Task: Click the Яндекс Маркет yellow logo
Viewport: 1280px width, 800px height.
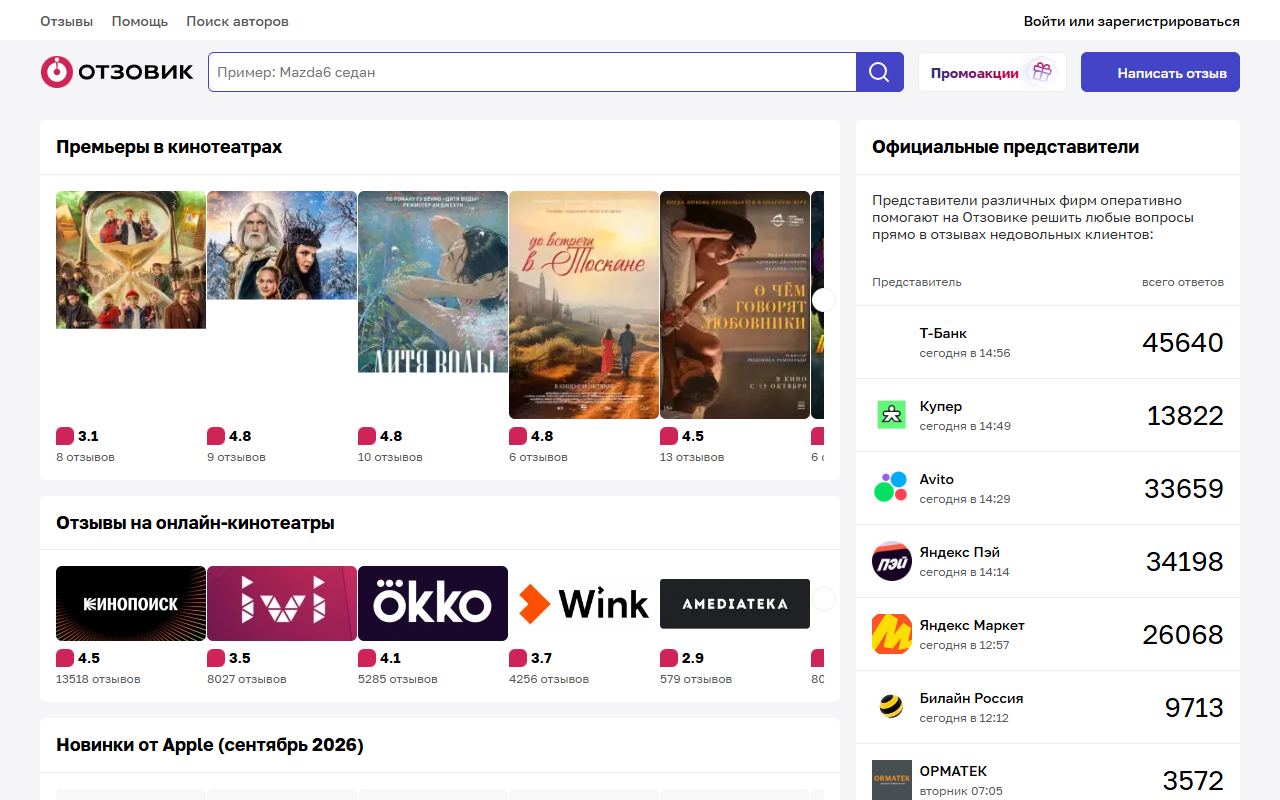Action: click(x=891, y=634)
